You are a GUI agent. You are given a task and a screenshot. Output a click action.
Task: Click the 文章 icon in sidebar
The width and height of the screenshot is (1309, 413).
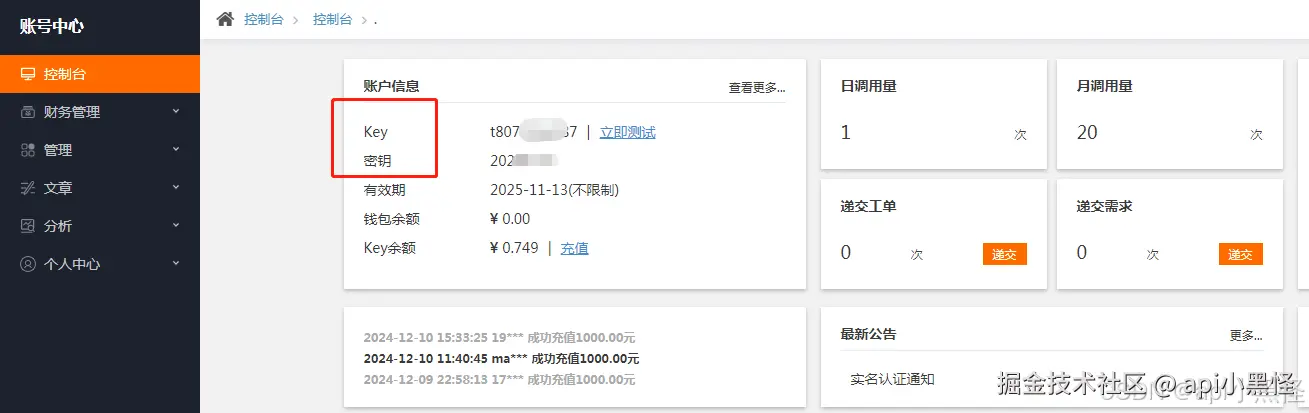[28, 188]
